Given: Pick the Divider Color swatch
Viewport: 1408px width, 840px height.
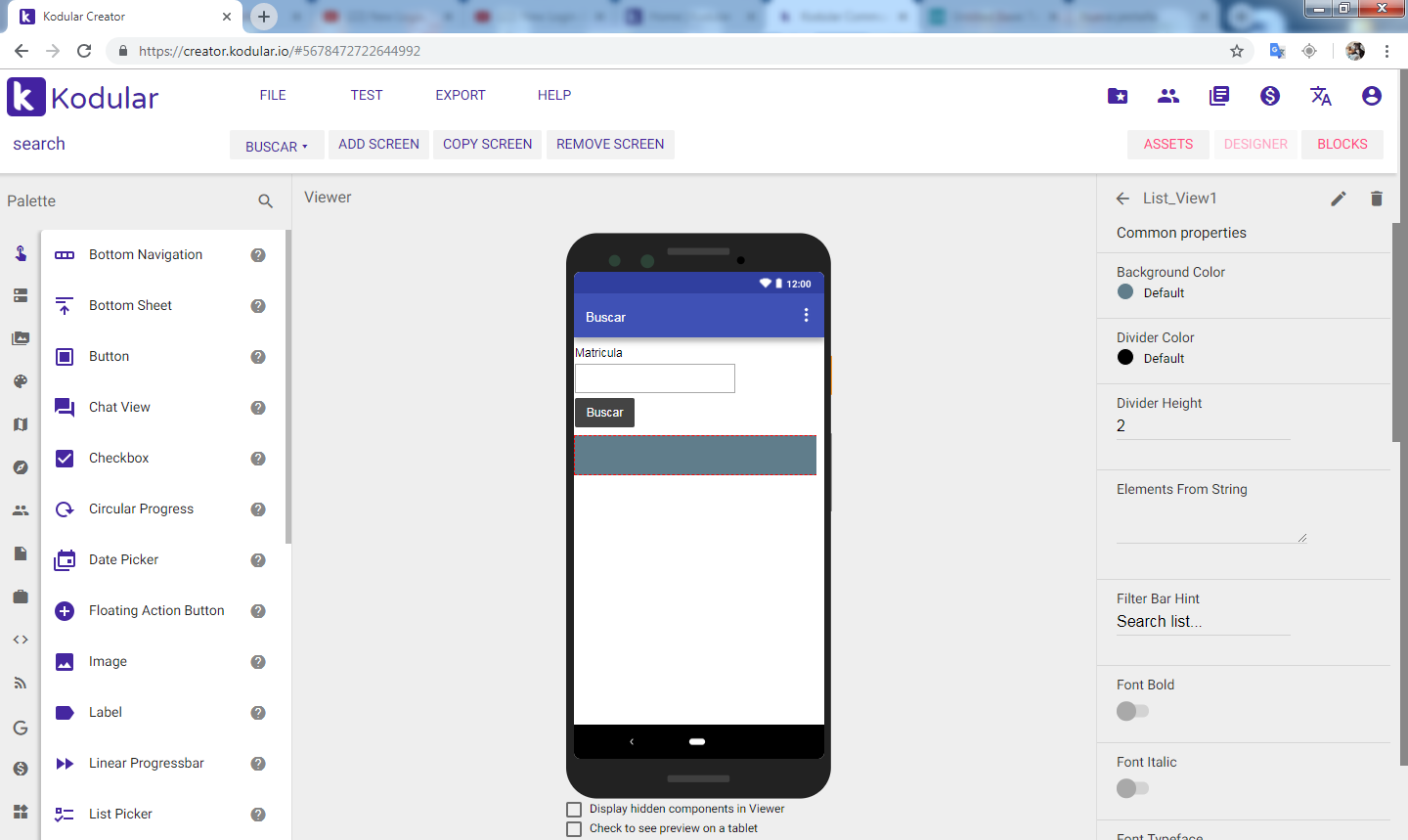Looking at the screenshot, I should pos(1125,358).
